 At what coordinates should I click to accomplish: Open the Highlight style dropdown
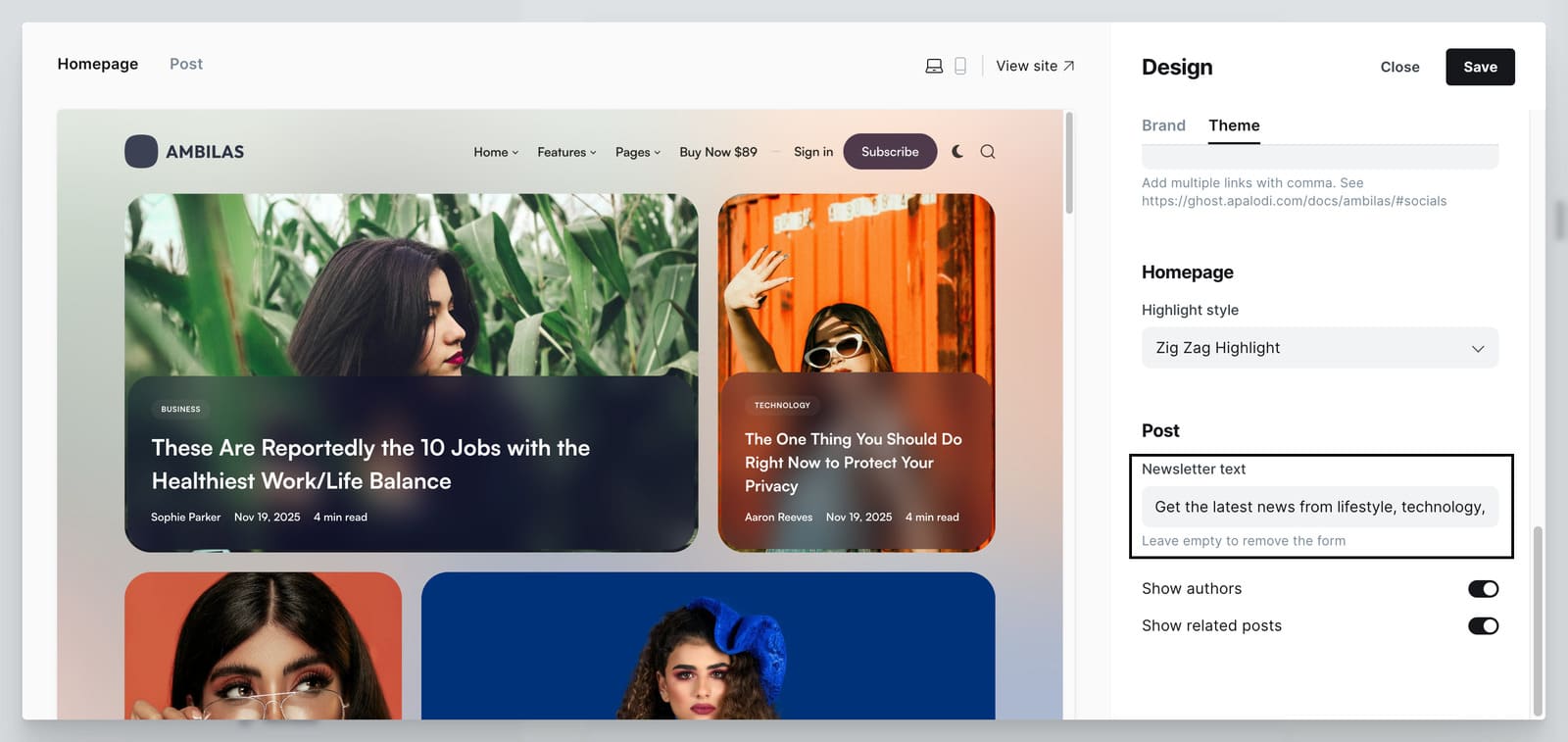pyautogui.click(x=1319, y=348)
